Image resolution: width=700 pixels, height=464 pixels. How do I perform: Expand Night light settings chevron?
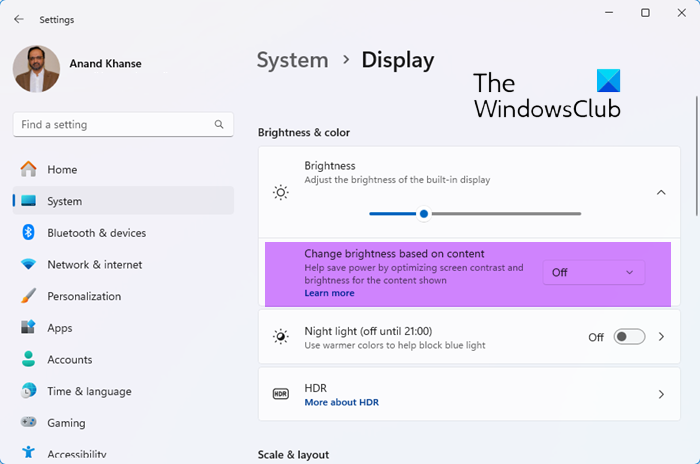click(x=661, y=337)
